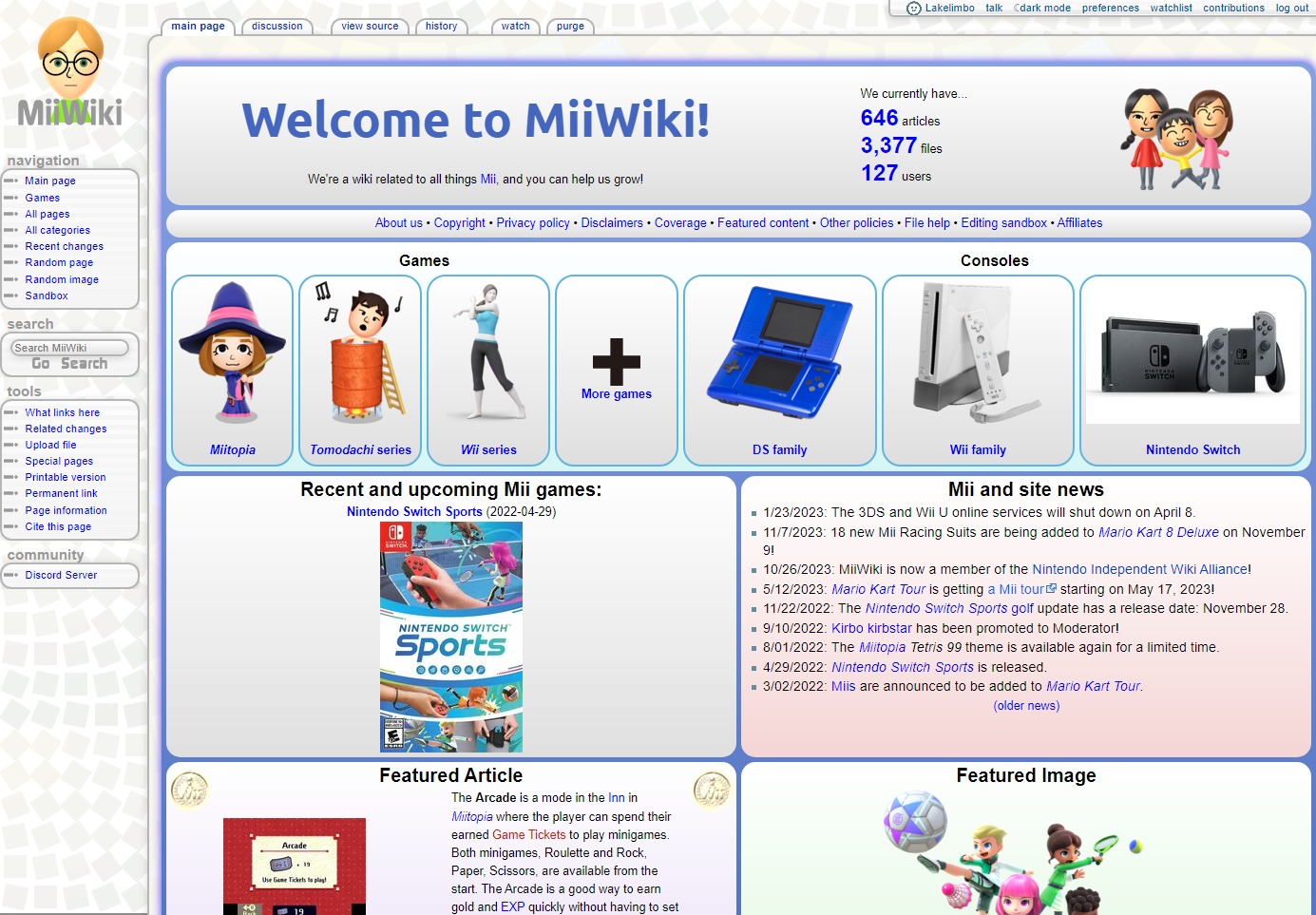
Task: Open the Printable version link
Action: [x=66, y=477]
